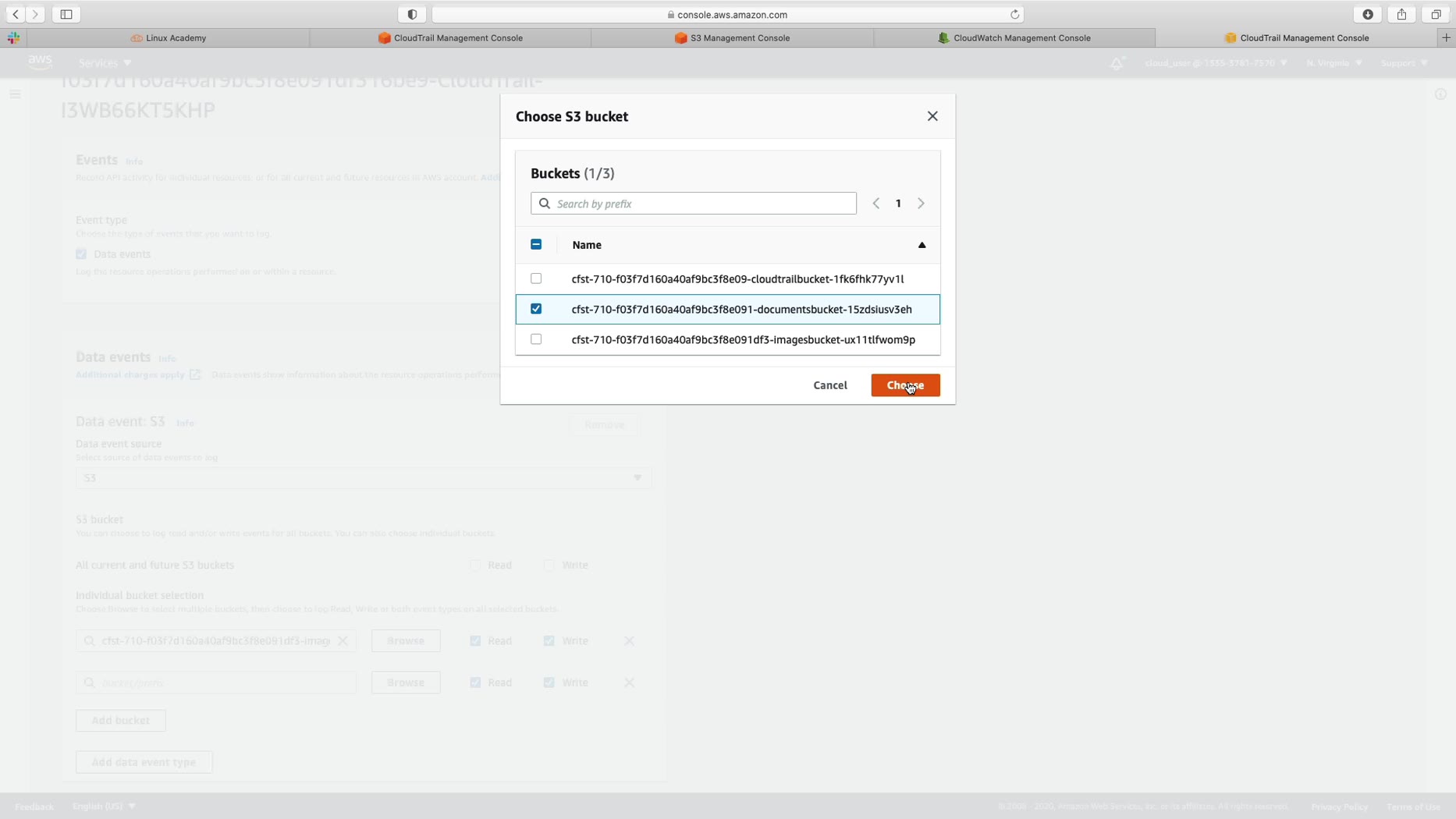
Task: Open the Services menu
Action: (x=105, y=62)
